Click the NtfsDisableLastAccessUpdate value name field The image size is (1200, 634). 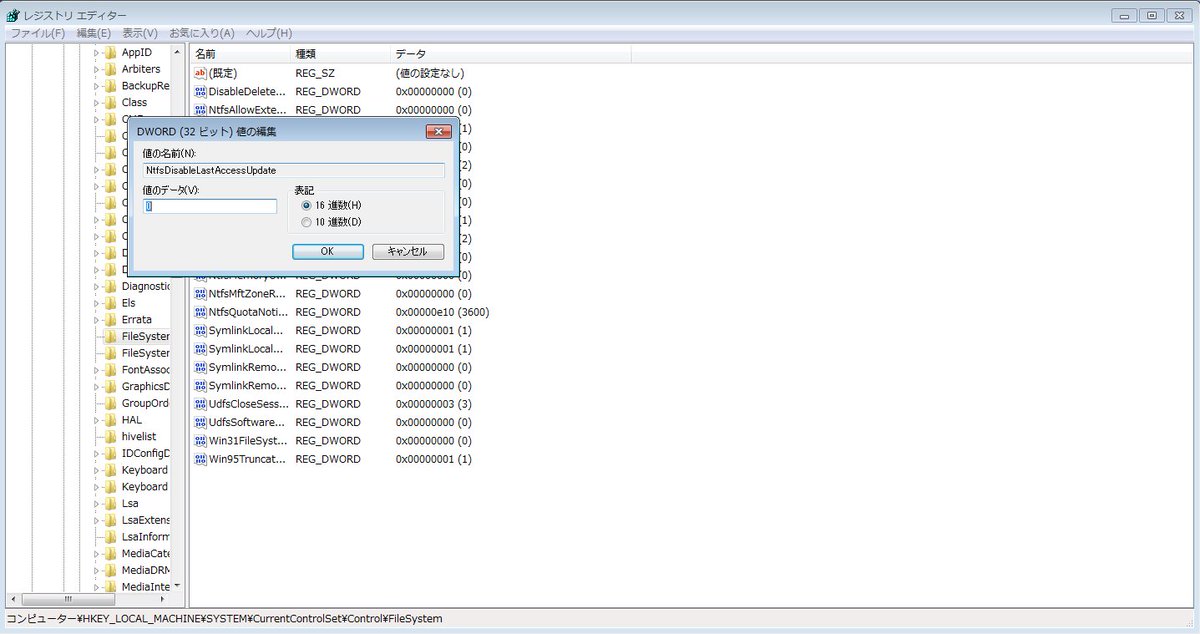click(293, 170)
